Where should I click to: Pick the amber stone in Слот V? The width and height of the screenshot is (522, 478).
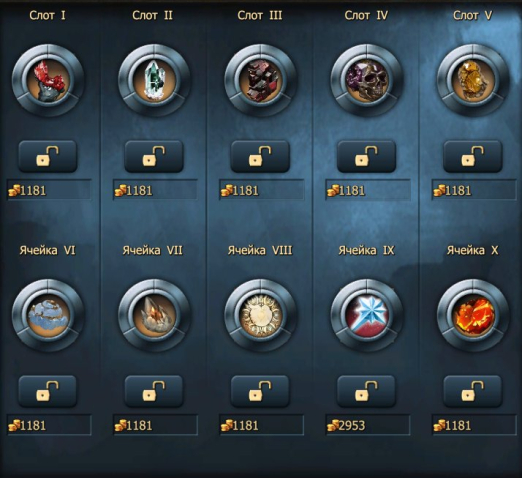(x=473, y=80)
